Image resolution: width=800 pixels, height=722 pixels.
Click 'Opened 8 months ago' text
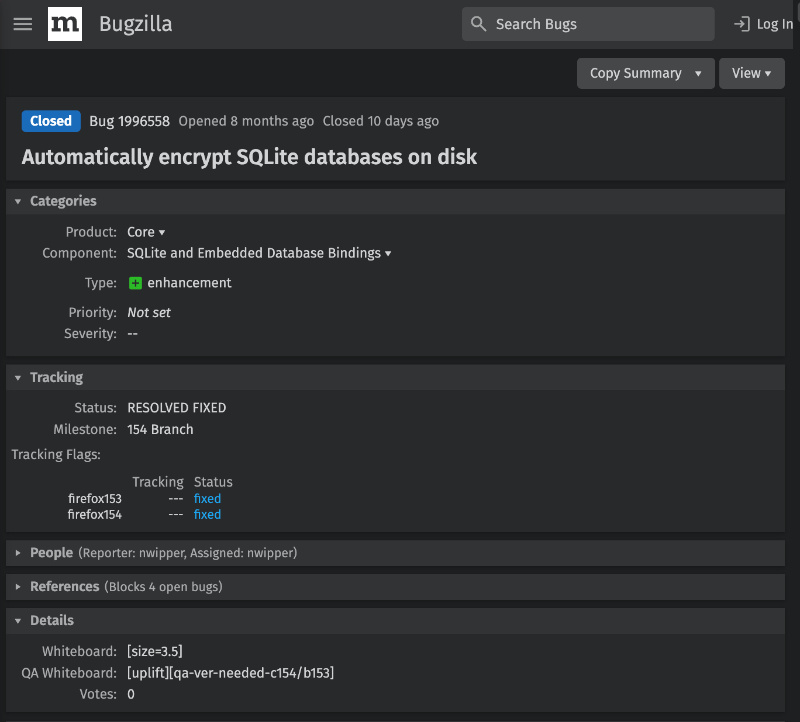[x=246, y=121]
